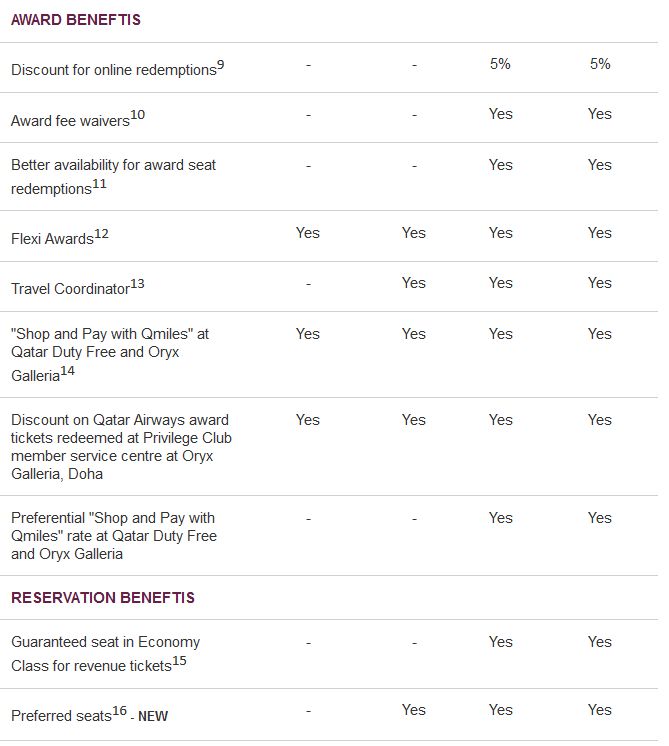The image size is (669, 746).
Task: Click footnote 13 beside Travel Coordinator
Action: click(x=138, y=284)
